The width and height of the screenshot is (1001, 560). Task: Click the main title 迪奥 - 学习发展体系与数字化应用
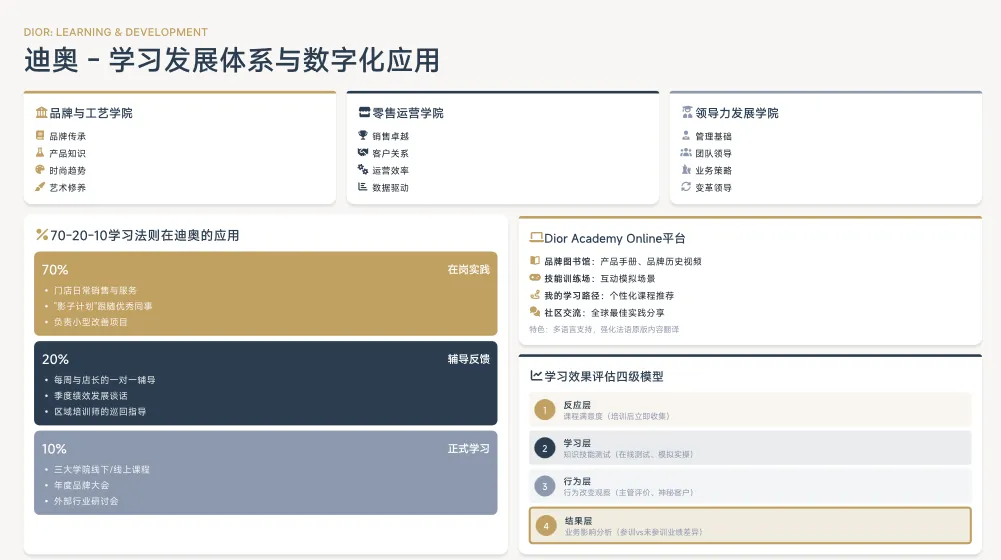(232, 61)
